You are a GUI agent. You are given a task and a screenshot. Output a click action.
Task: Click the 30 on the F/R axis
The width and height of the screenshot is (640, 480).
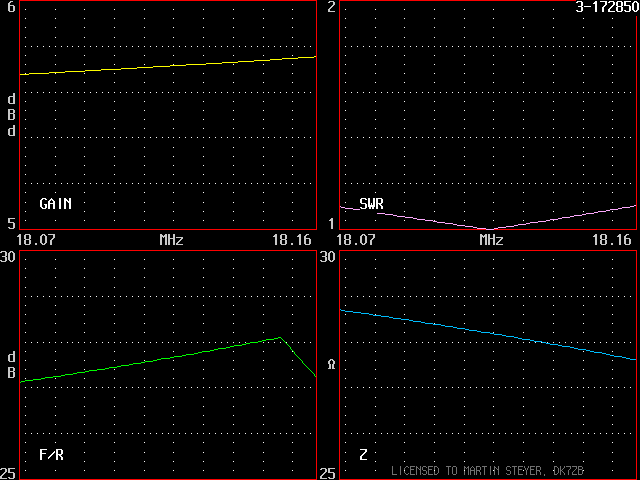point(8,257)
